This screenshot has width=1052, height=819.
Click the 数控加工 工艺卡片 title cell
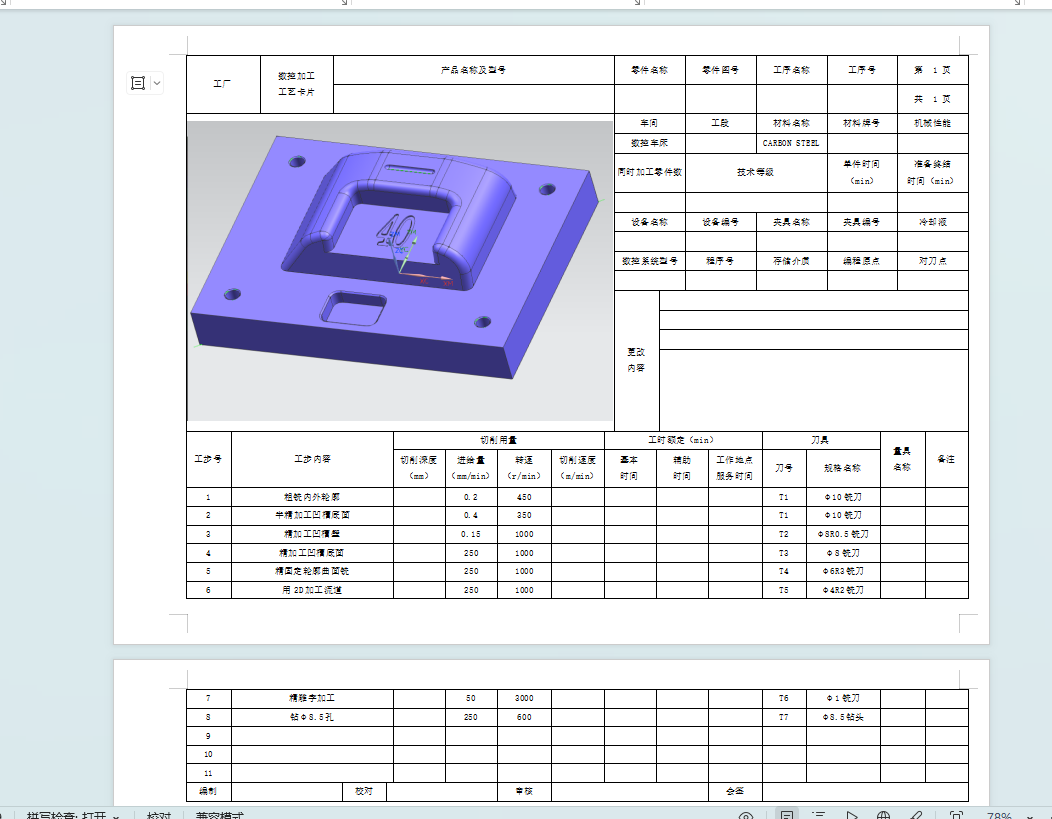pyautogui.click(x=297, y=84)
